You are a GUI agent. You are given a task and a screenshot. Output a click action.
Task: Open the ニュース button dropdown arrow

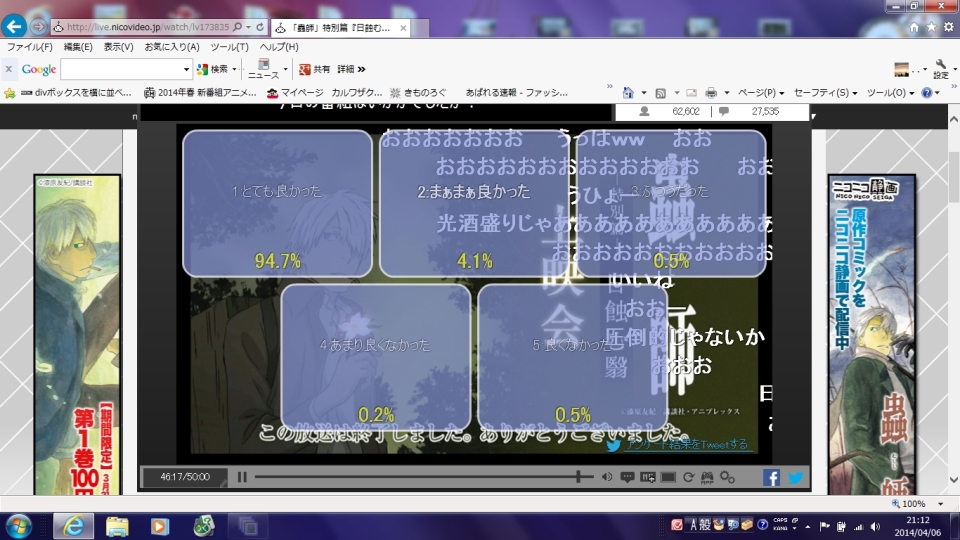point(285,69)
